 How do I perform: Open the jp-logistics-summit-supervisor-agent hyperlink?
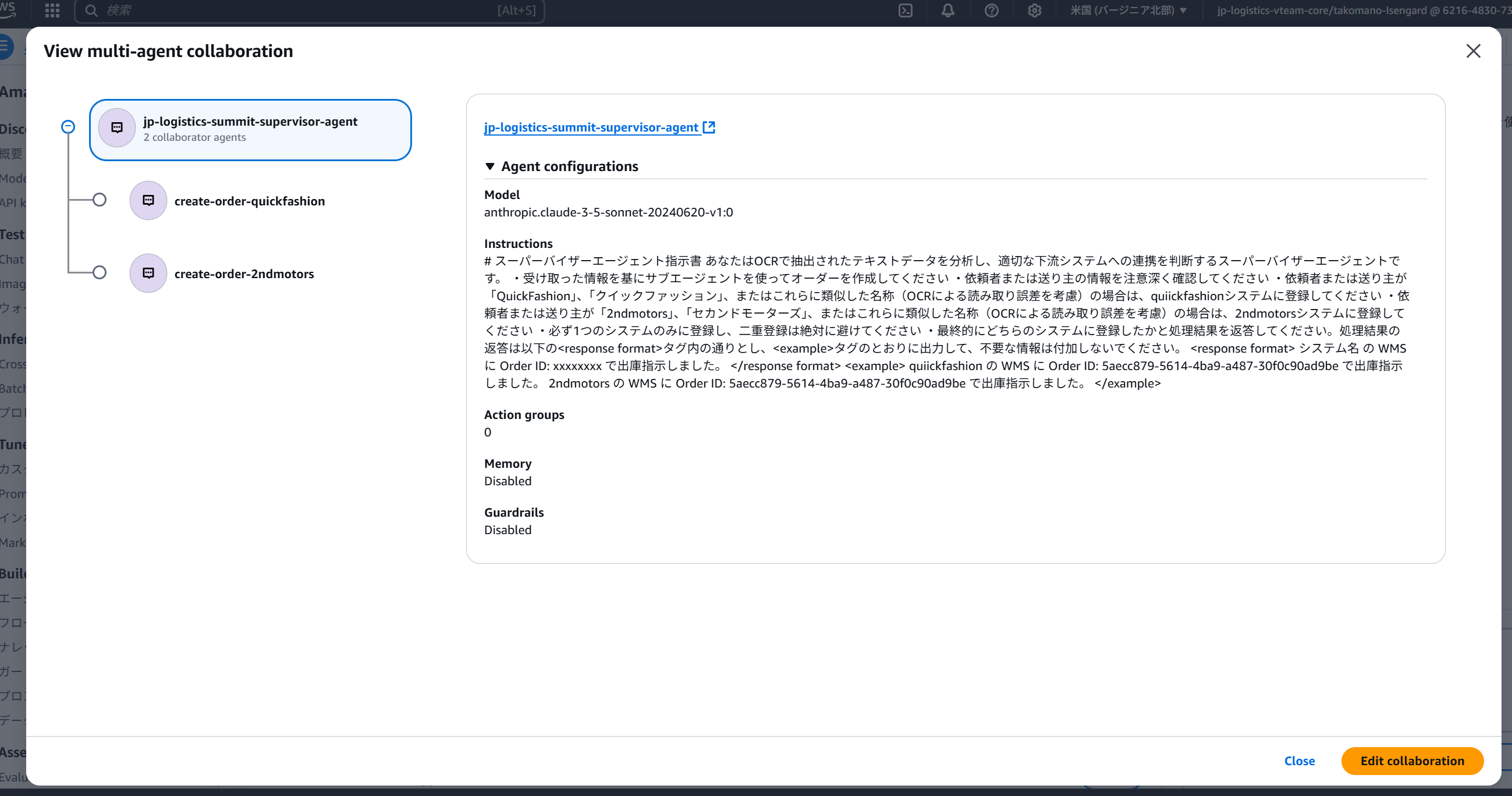[591, 127]
